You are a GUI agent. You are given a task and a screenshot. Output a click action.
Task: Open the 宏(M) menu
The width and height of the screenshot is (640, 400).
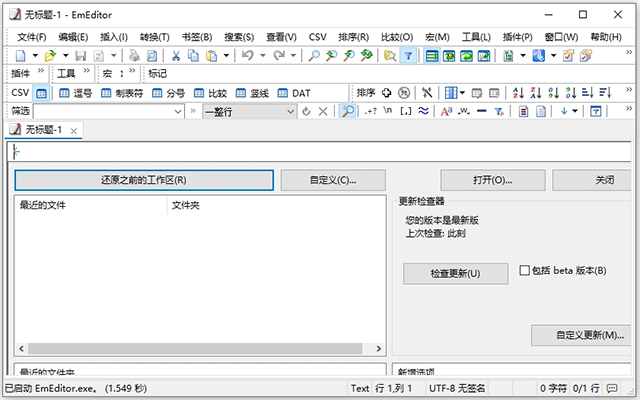pos(437,37)
